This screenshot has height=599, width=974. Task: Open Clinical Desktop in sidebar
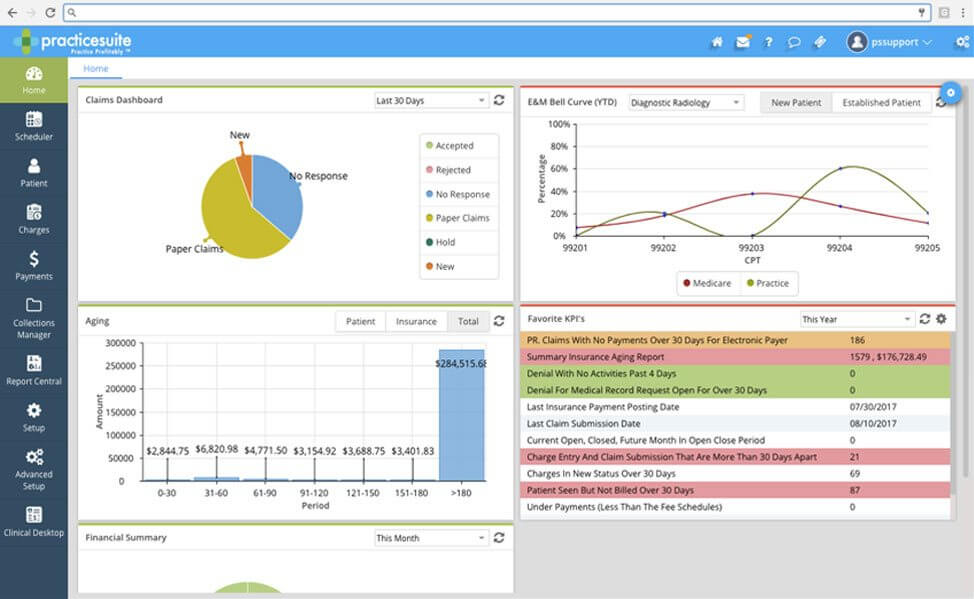point(34,523)
